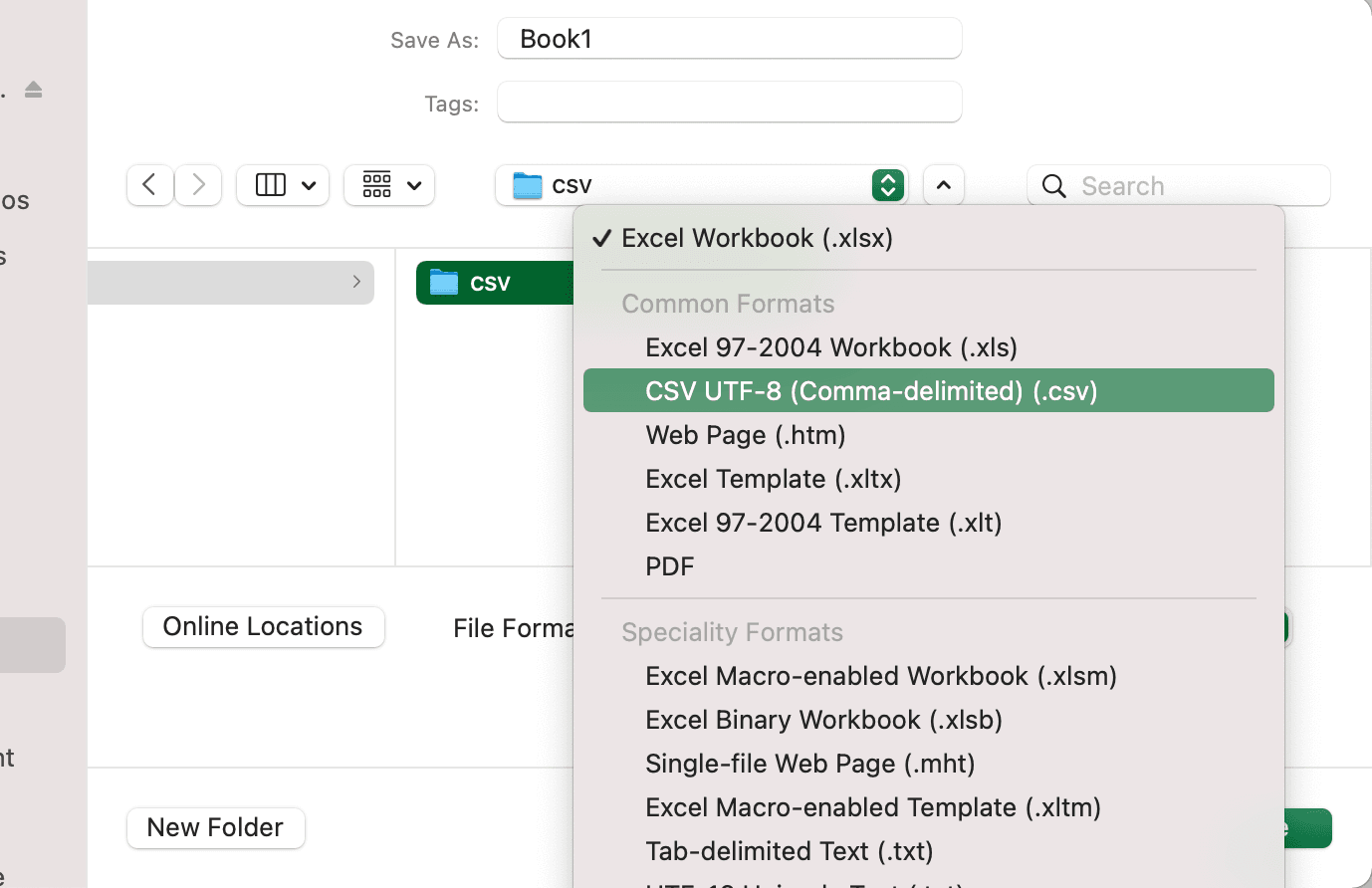Open the csv location dropdown

[x=886, y=184]
